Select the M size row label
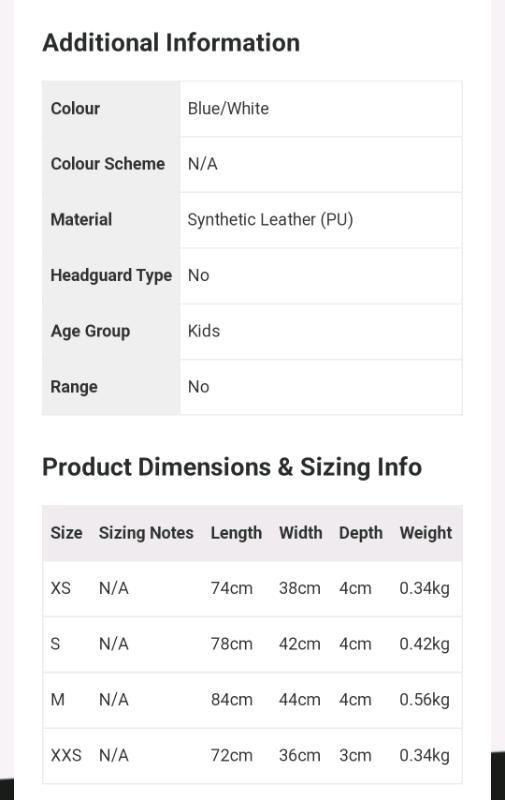The image size is (505, 800). point(58,699)
